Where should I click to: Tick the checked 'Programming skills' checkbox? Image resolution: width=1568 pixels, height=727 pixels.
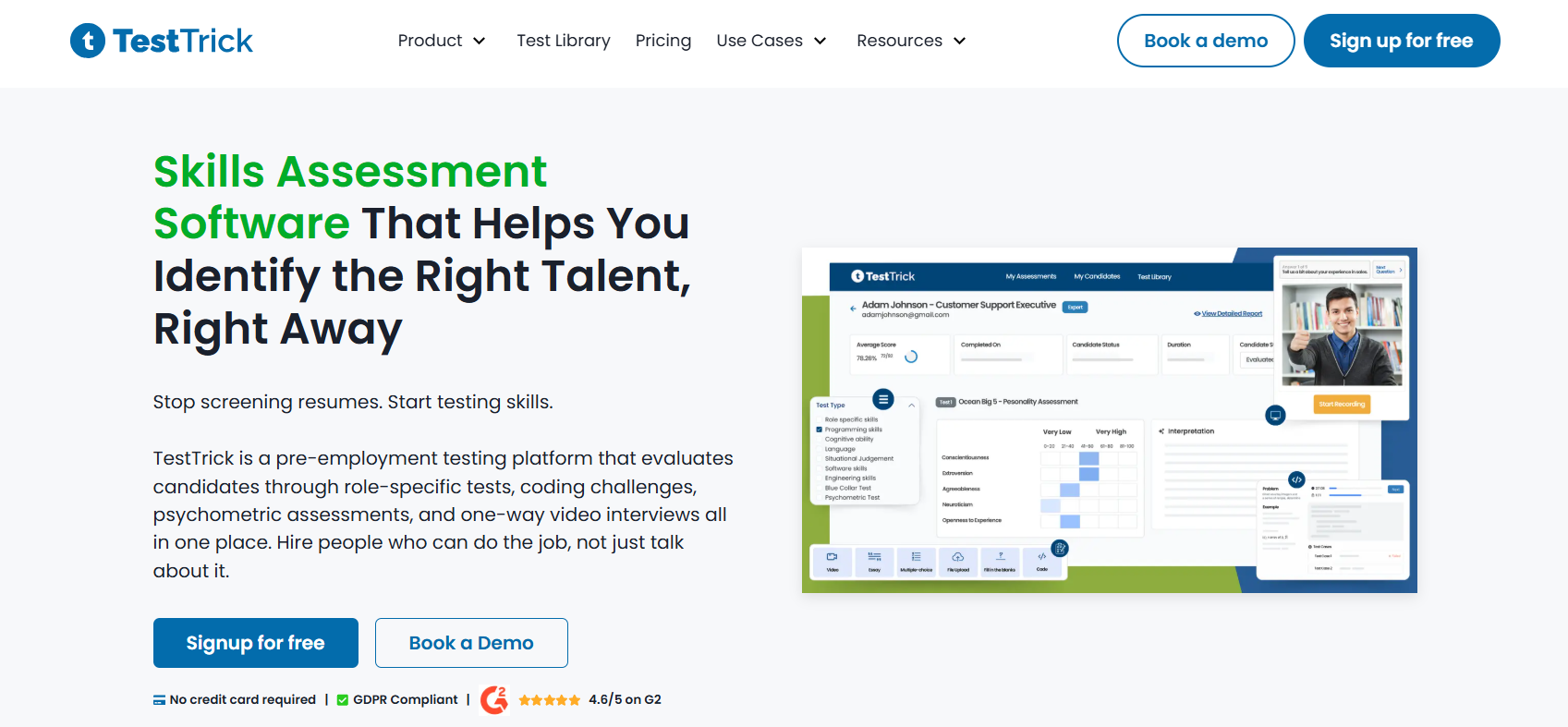point(819,430)
